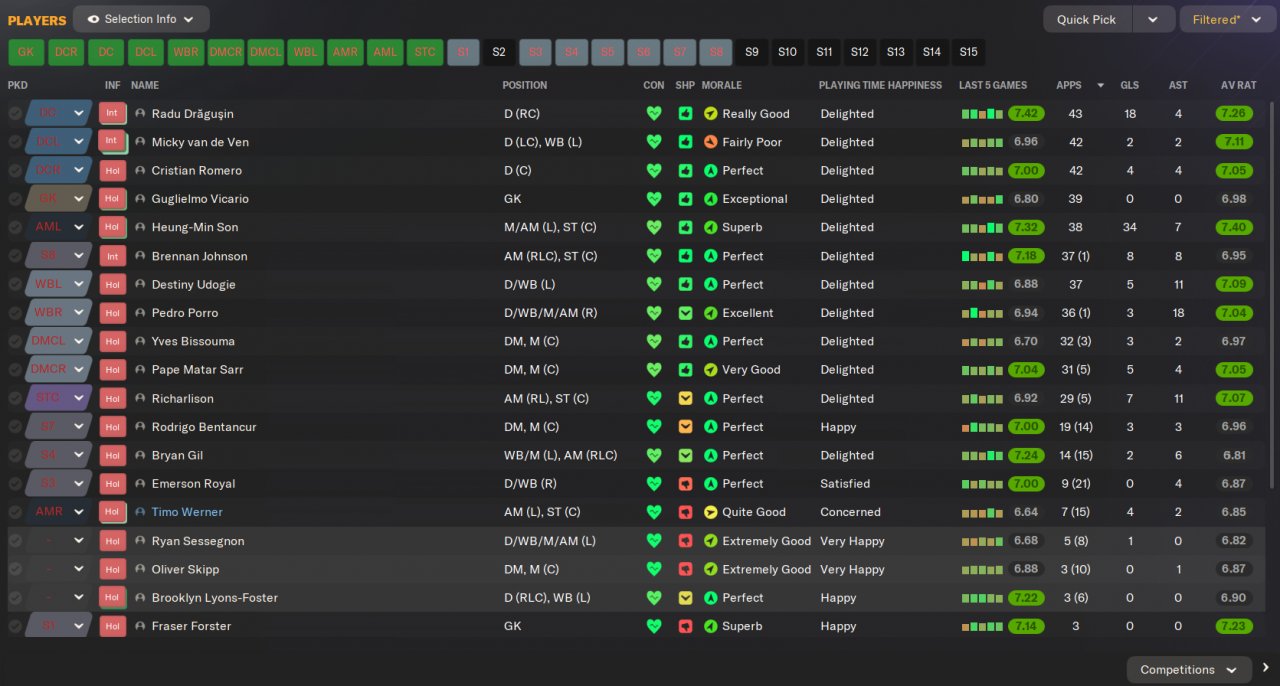Image resolution: width=1280 pixels, height=686 pixels.
Task: Toggle selection checkbox for Ryan Sessegnon
Action: pos(15,541)
